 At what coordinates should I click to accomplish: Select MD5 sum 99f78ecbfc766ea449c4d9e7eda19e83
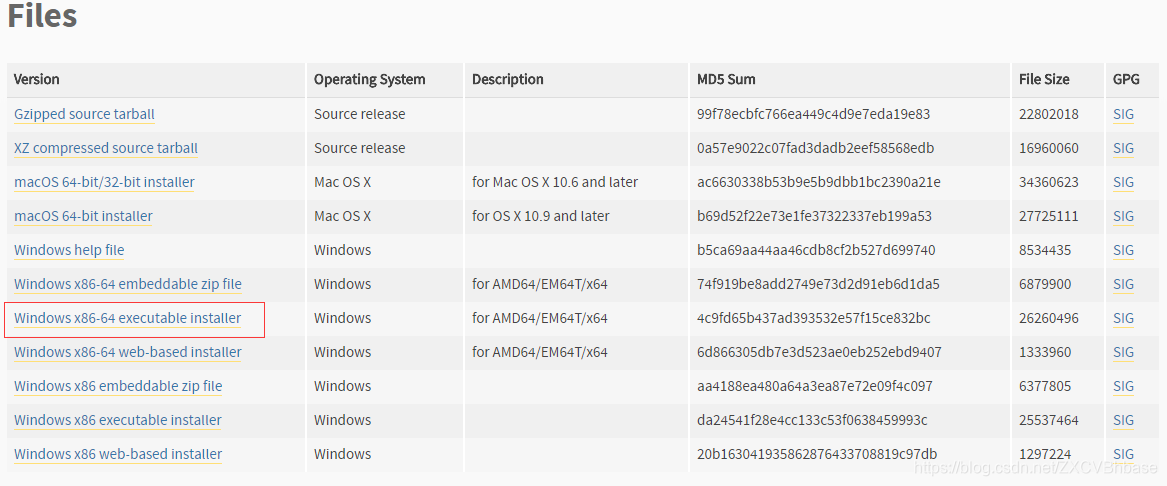click(813, 115)
